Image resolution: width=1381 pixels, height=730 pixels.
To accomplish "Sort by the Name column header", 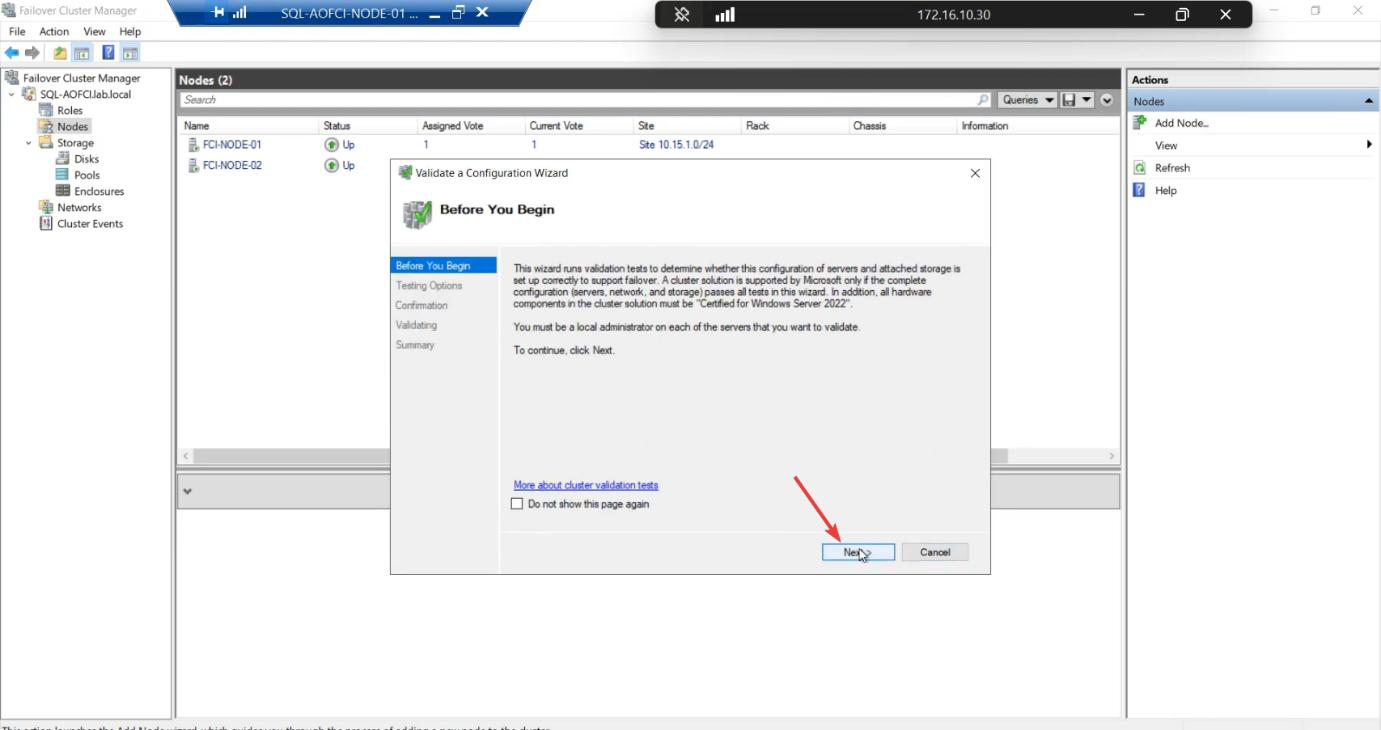I will (x=248, y=126).
